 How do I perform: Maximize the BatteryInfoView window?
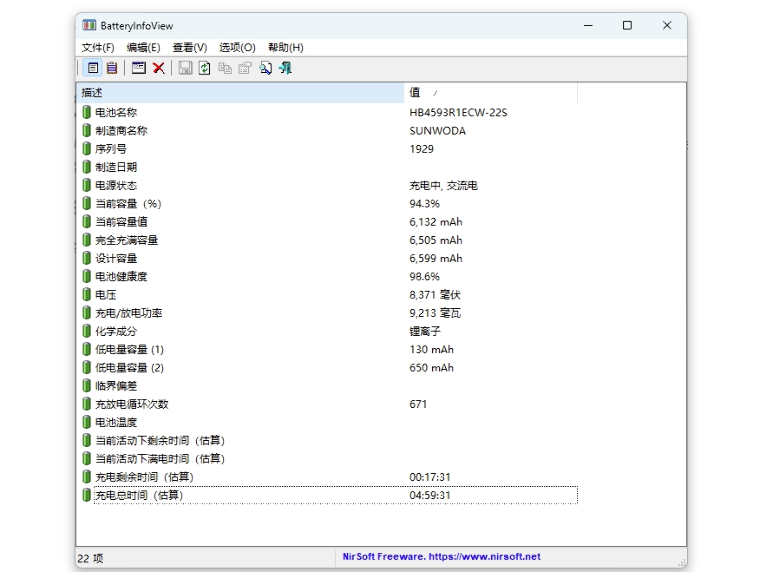(627, 25)
